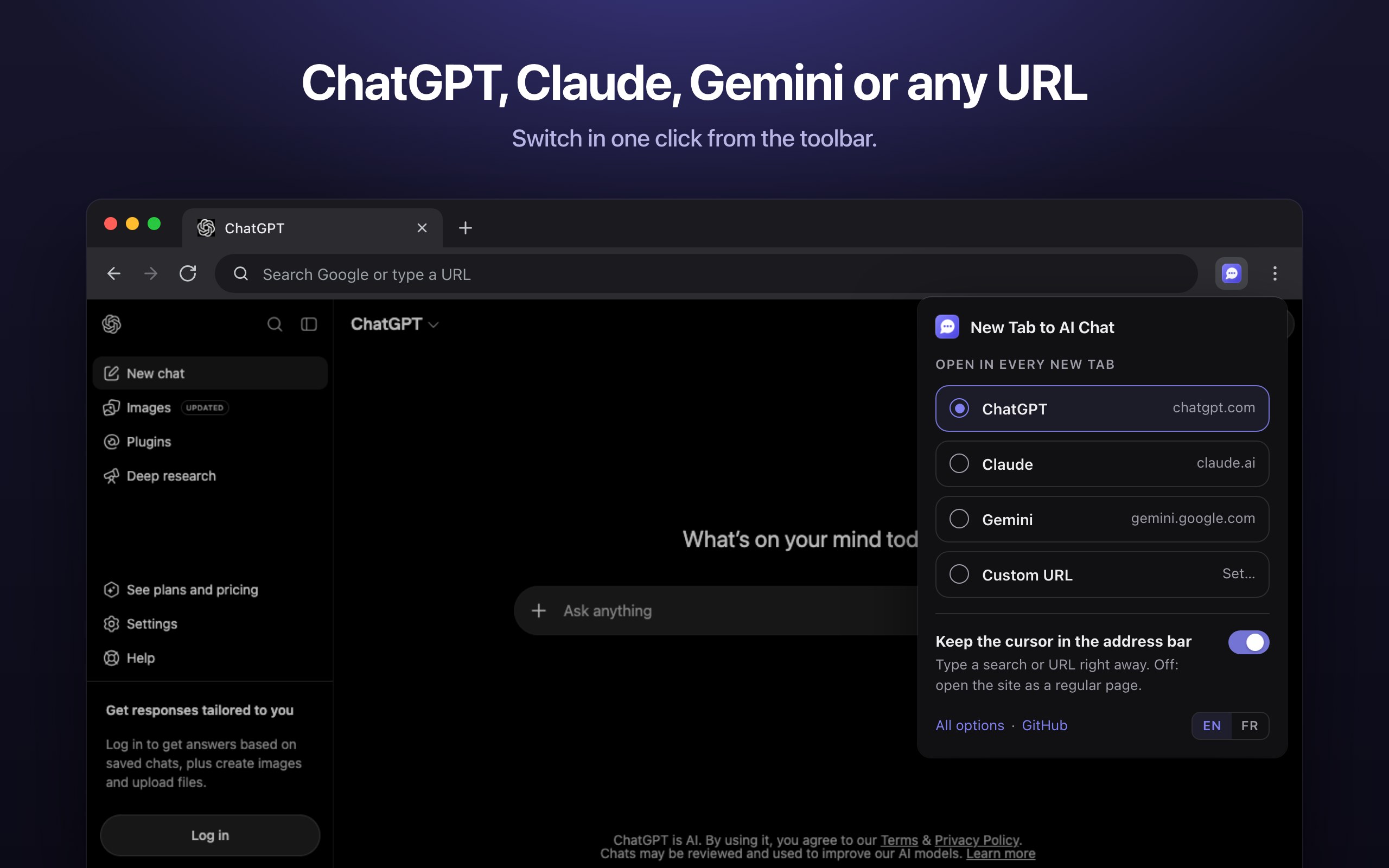Click the yellow macOS minimize button
1389x868 pixels.
point(132,224)
